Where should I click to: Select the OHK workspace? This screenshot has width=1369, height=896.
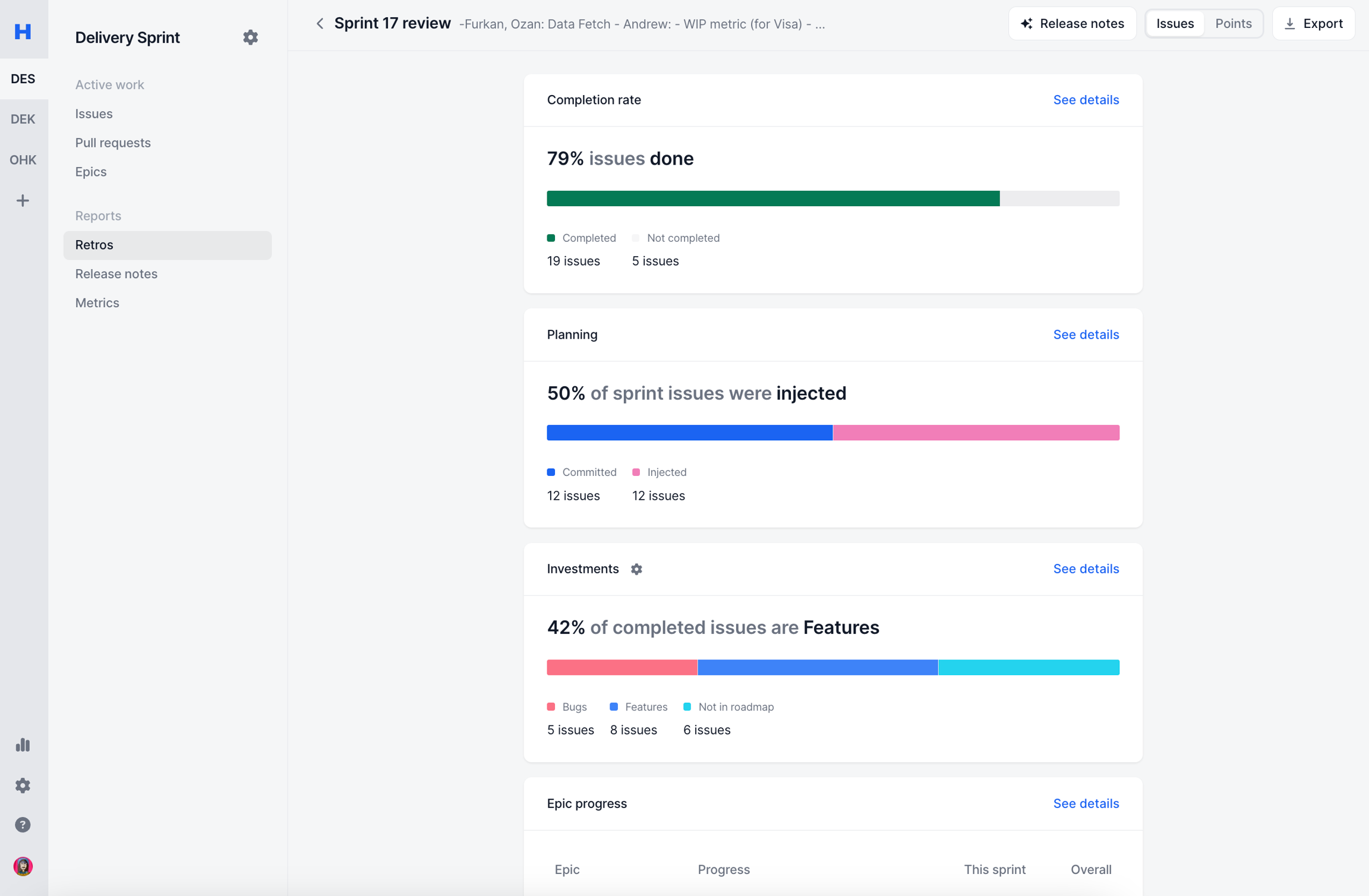23,160
